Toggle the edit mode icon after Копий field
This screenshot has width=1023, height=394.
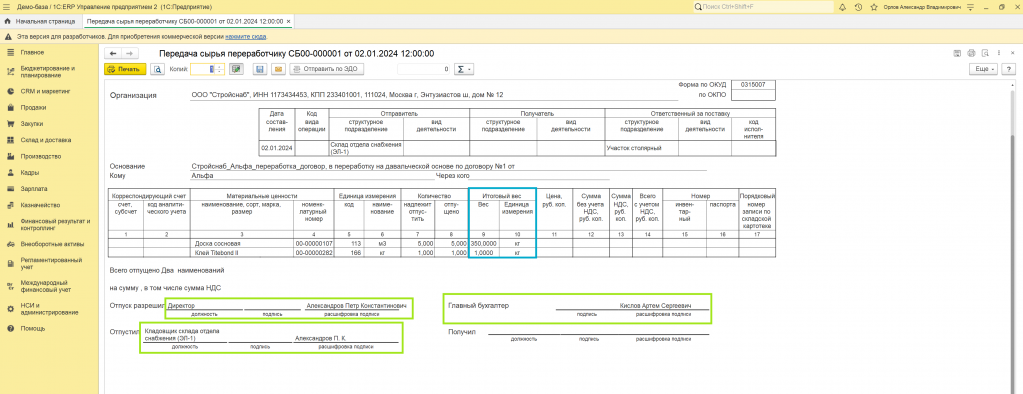236,68
